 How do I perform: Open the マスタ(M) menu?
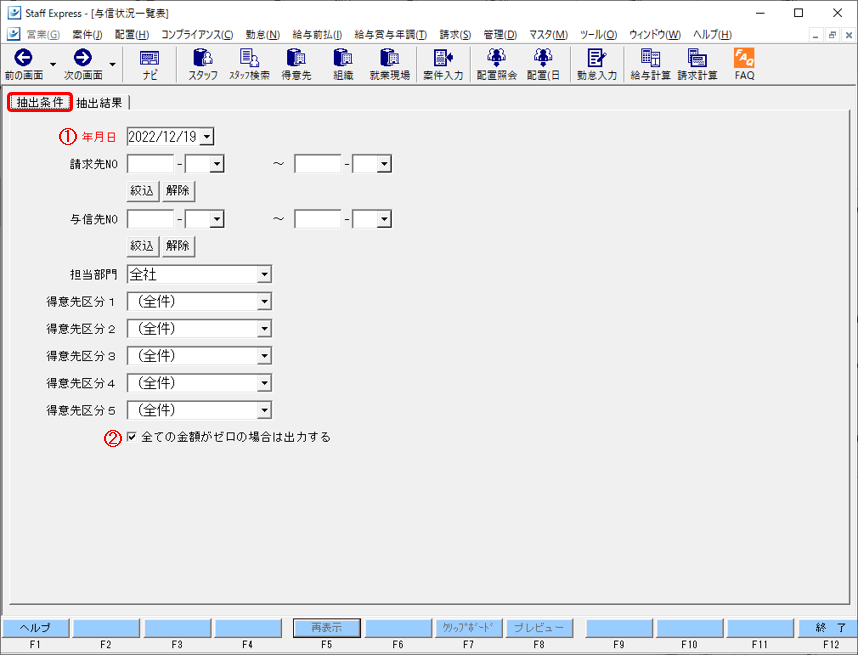(548, 35)
